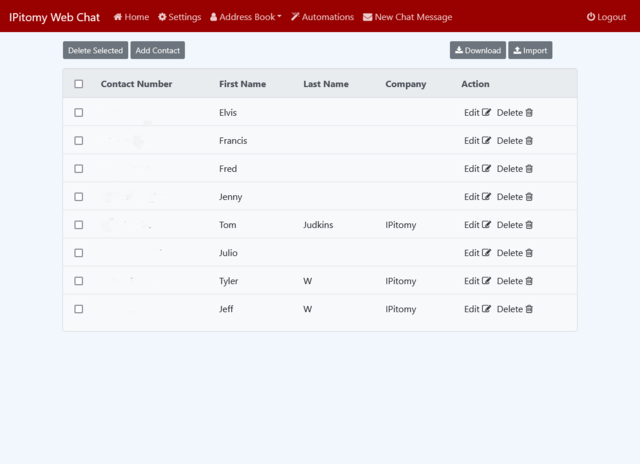Toggle the select-all checkbox in table header

coord(79,84)
